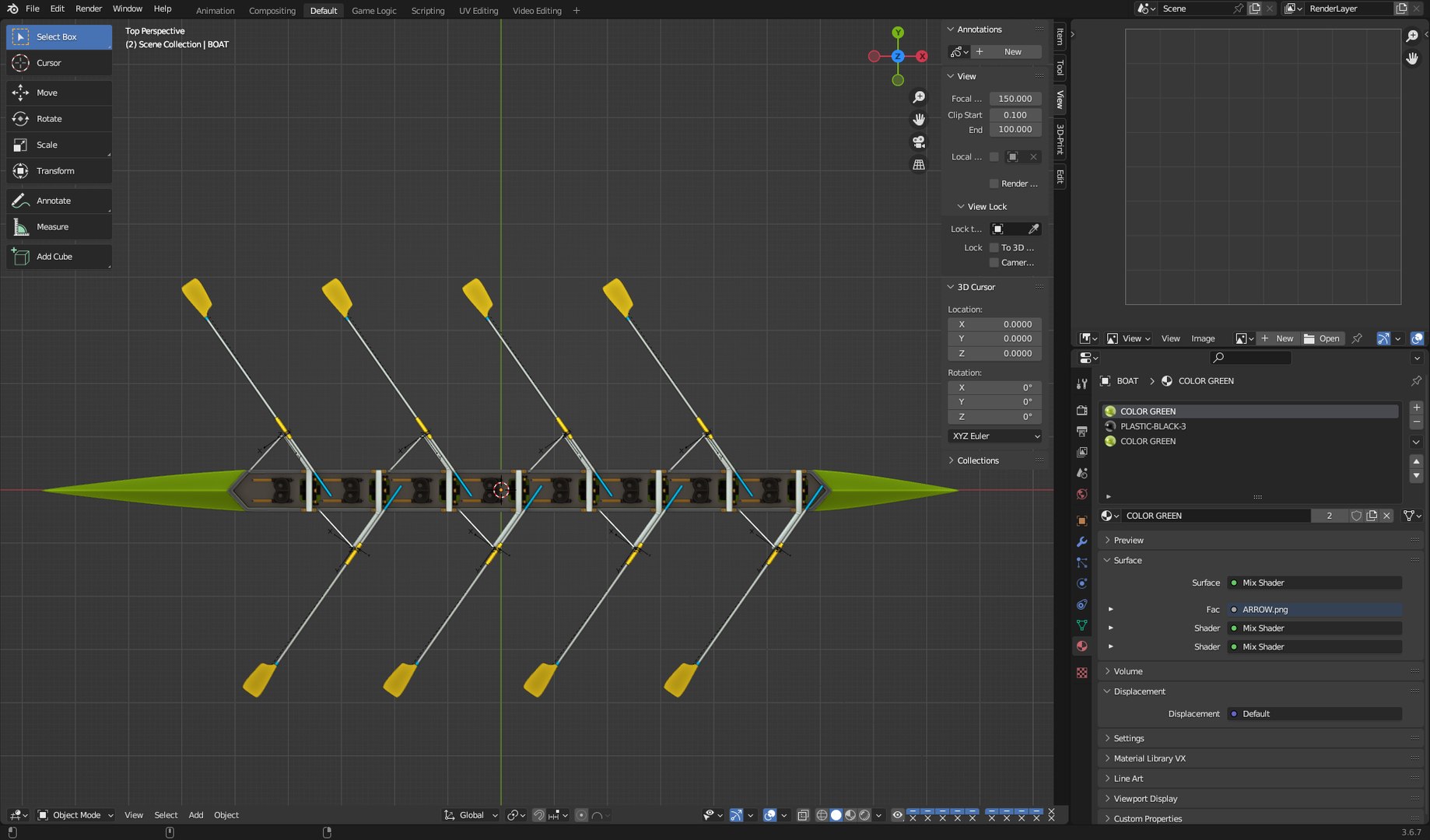Screen dimensions: 1430x840
Task: Switch orthographic/perspective grid icon in viewport
Action: coord(919,165)
